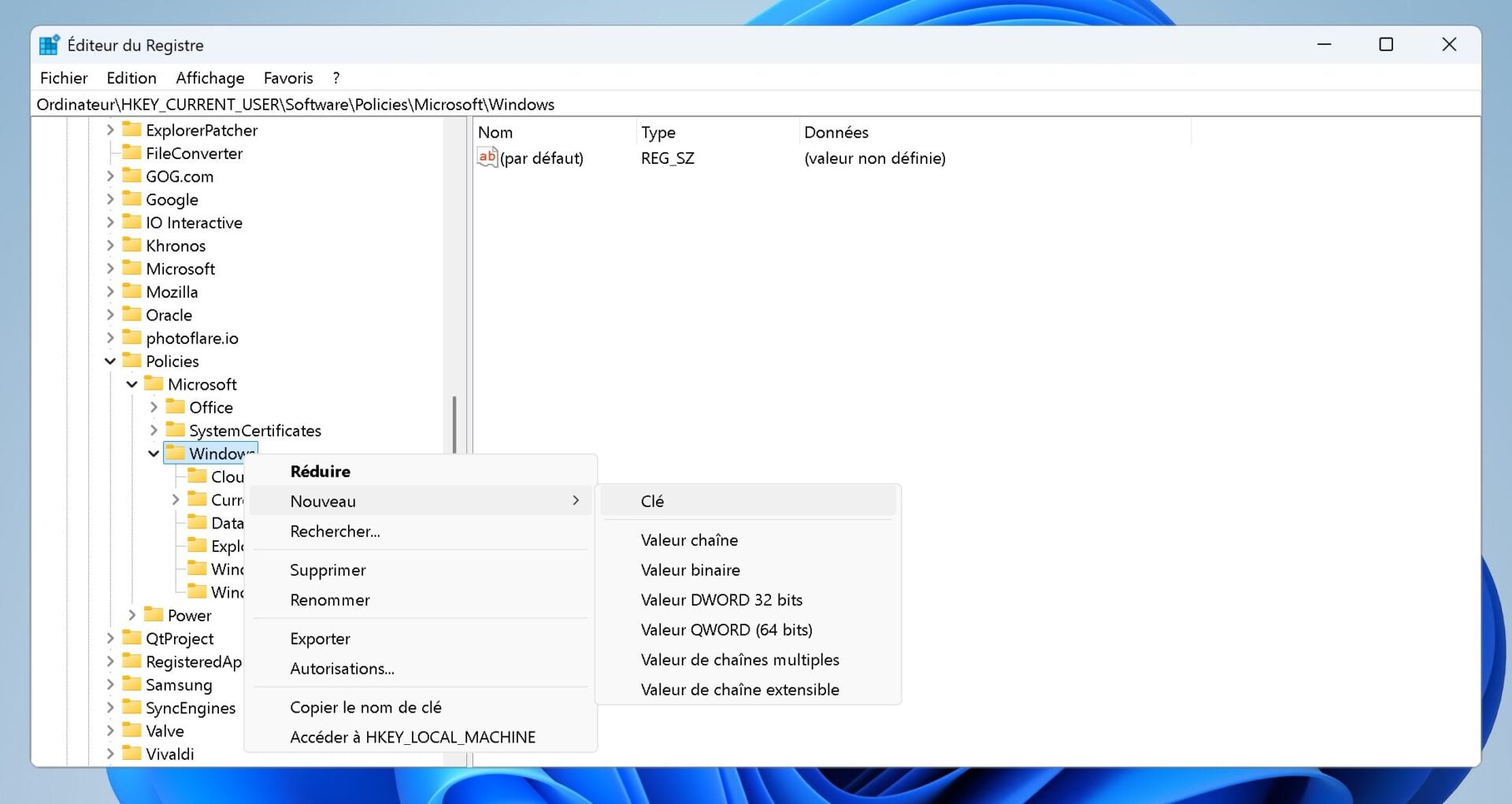Click the SyncEngines folder icon
The width and height of the screenshot is (1512, 804).
click(132, 707)
